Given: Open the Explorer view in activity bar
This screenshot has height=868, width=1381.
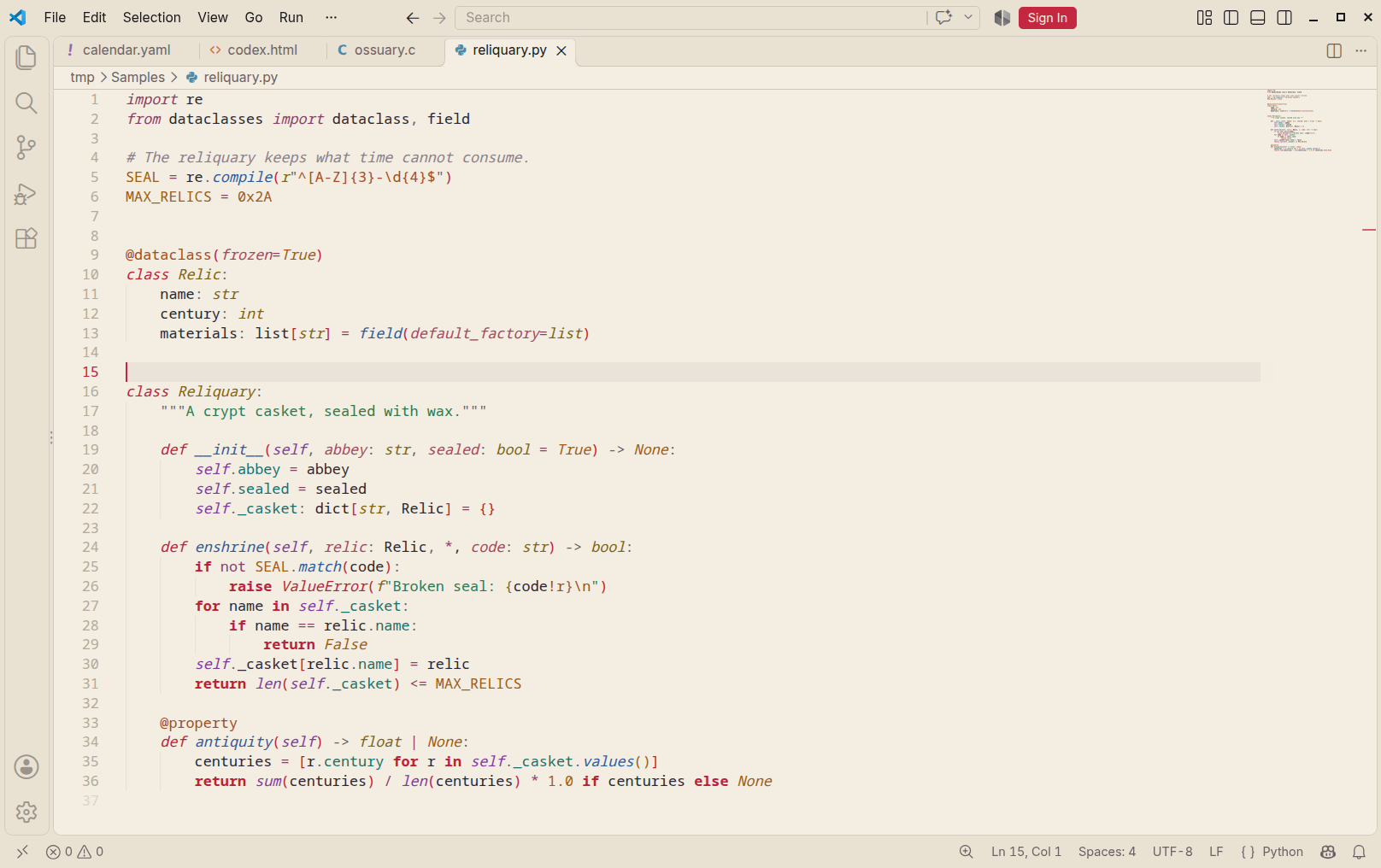Looking at the screenshot, I should click(x=26, y=57).
